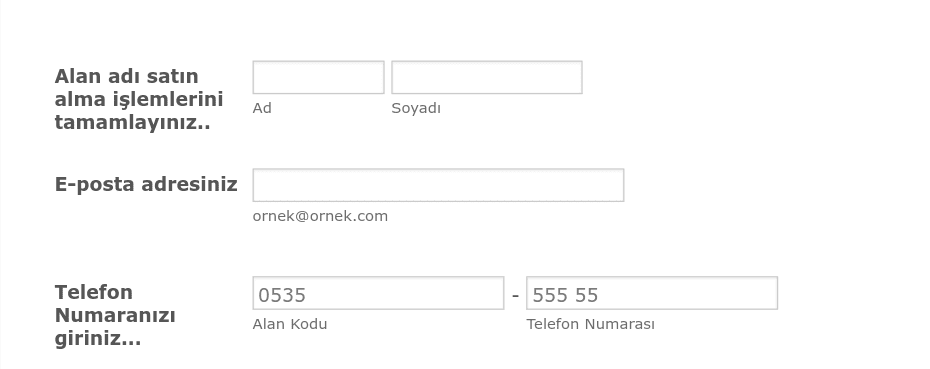This screenshot has width=930, height=369.
Task: Click the 0535 placeholder text
Action: click(282, 295)
